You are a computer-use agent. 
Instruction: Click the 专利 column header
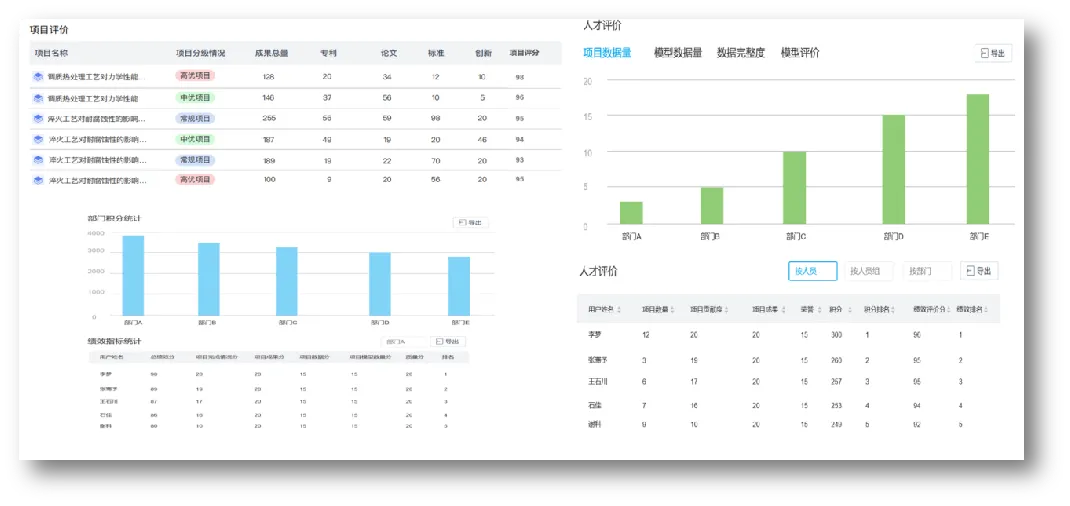pos(328,53)
